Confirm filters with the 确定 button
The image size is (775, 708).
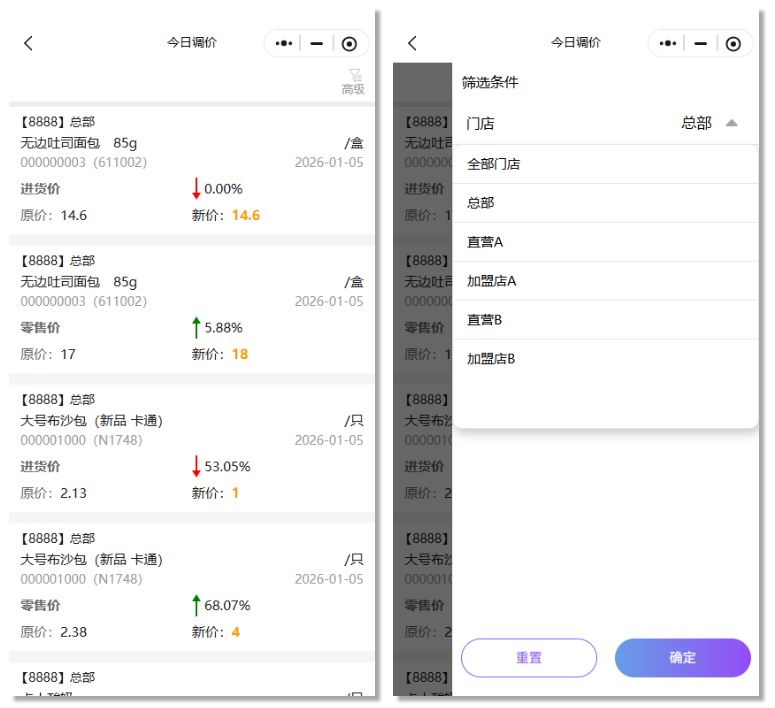pos(683,658)
